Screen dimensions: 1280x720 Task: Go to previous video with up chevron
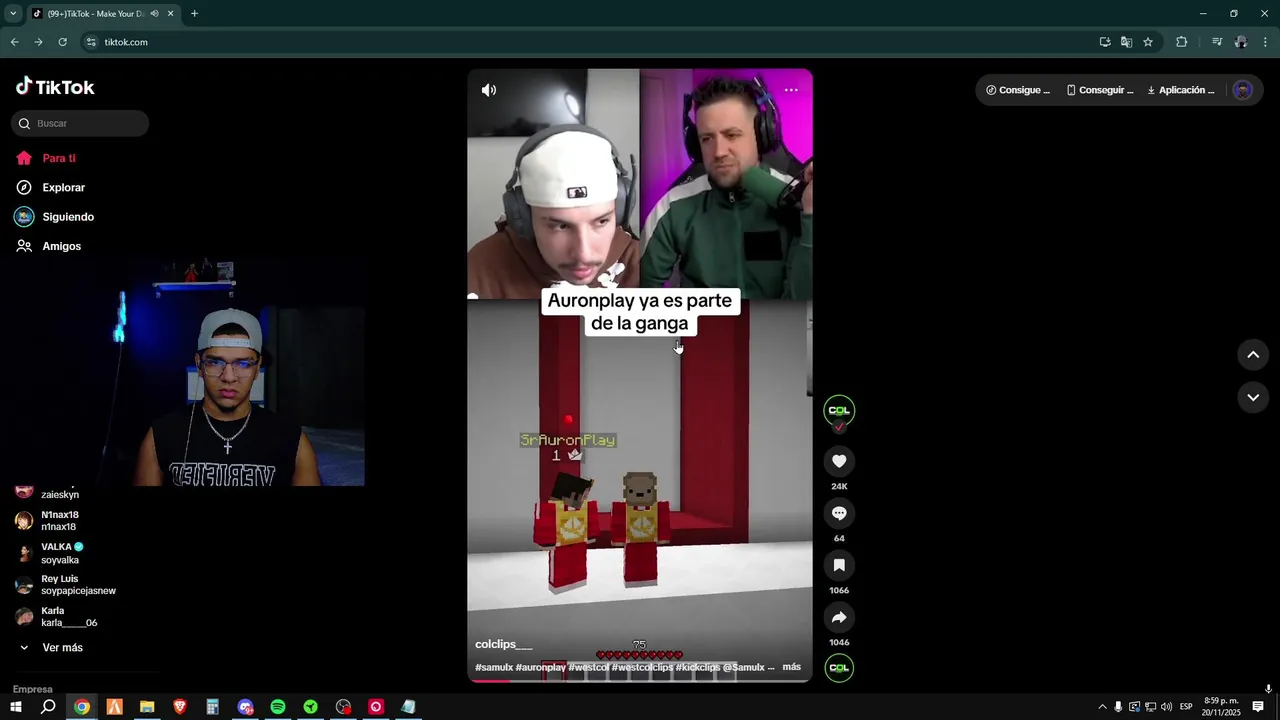[1253, 355]
